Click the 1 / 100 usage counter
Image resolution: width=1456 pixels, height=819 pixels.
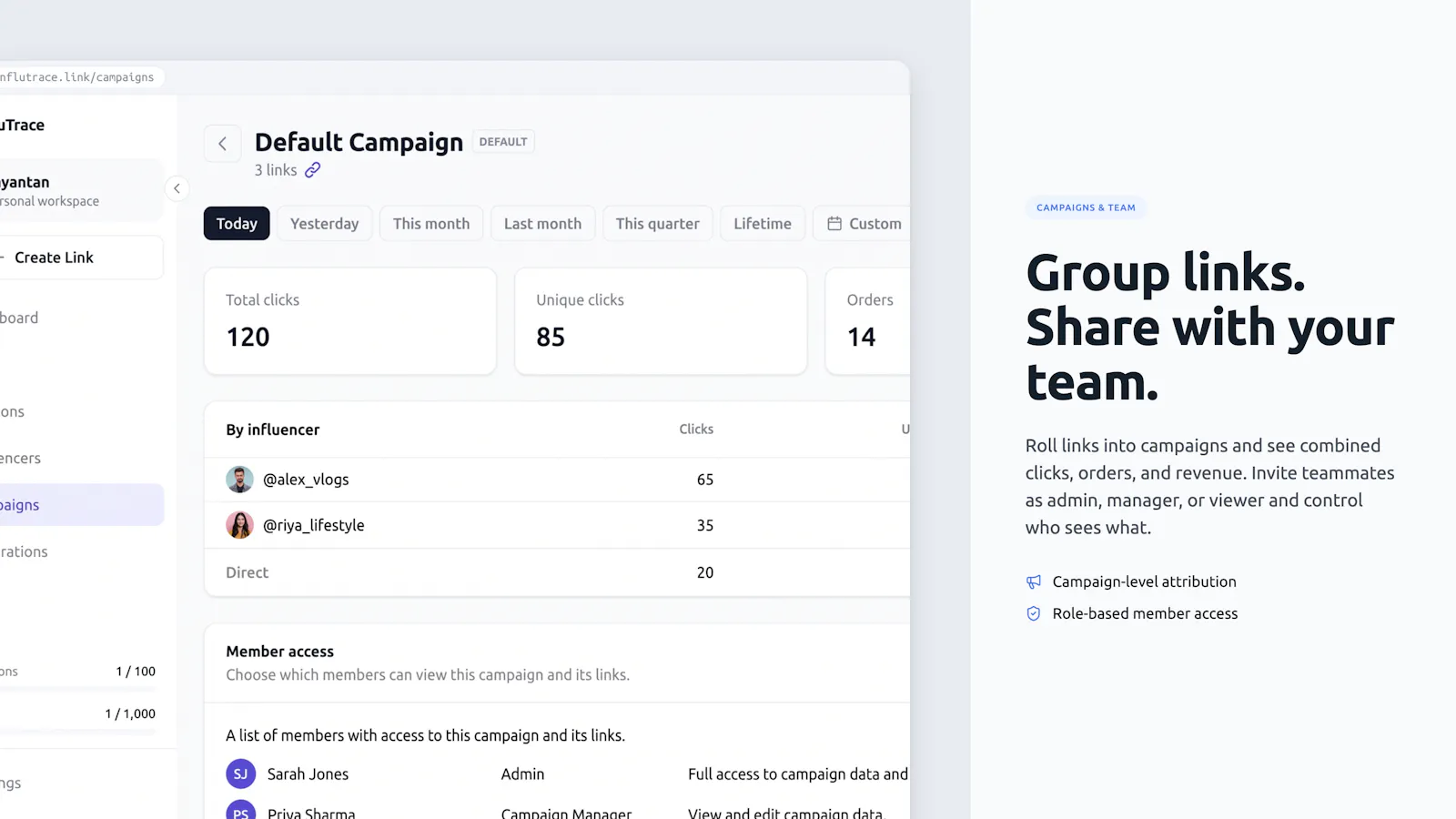point(136,672)
